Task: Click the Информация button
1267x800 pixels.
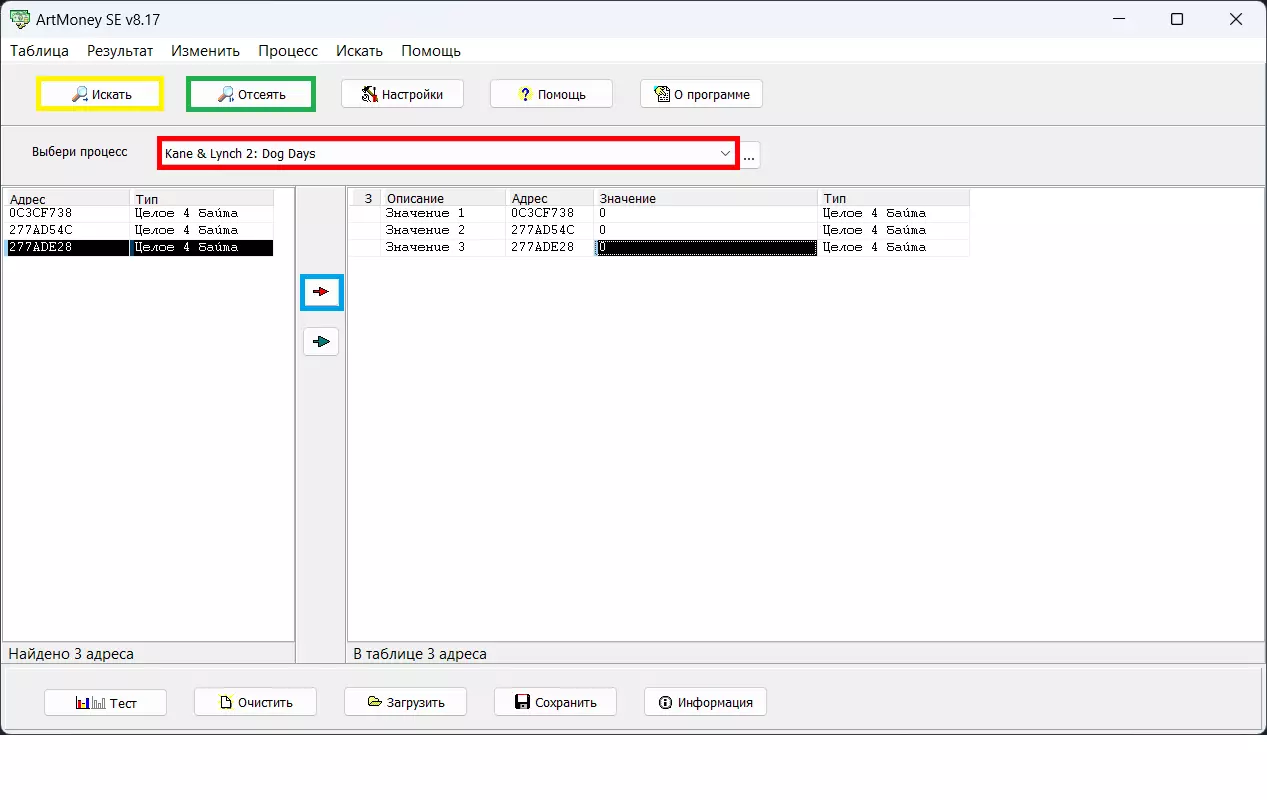Action: pos(705,702)
